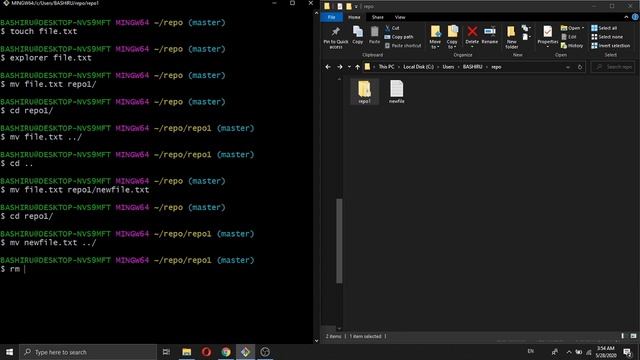
Task: Open the Open button dropdown arrow
Action: point(583,28)
